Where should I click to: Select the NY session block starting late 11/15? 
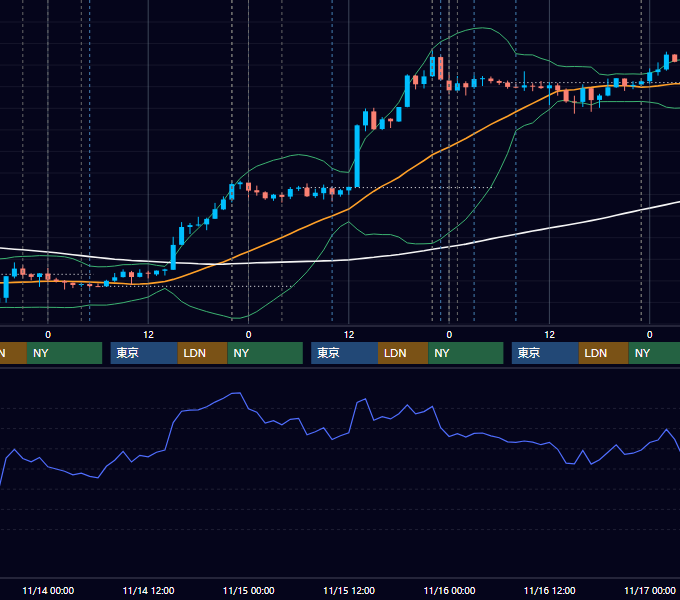[466, 353]
